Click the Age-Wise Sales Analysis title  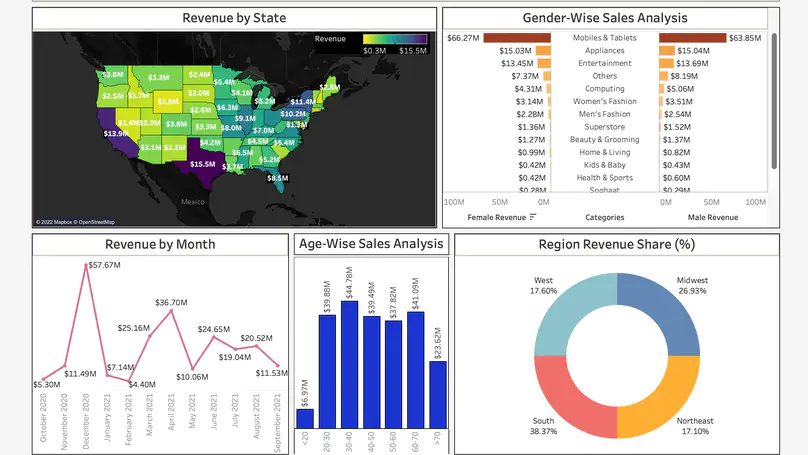[371, 244]
